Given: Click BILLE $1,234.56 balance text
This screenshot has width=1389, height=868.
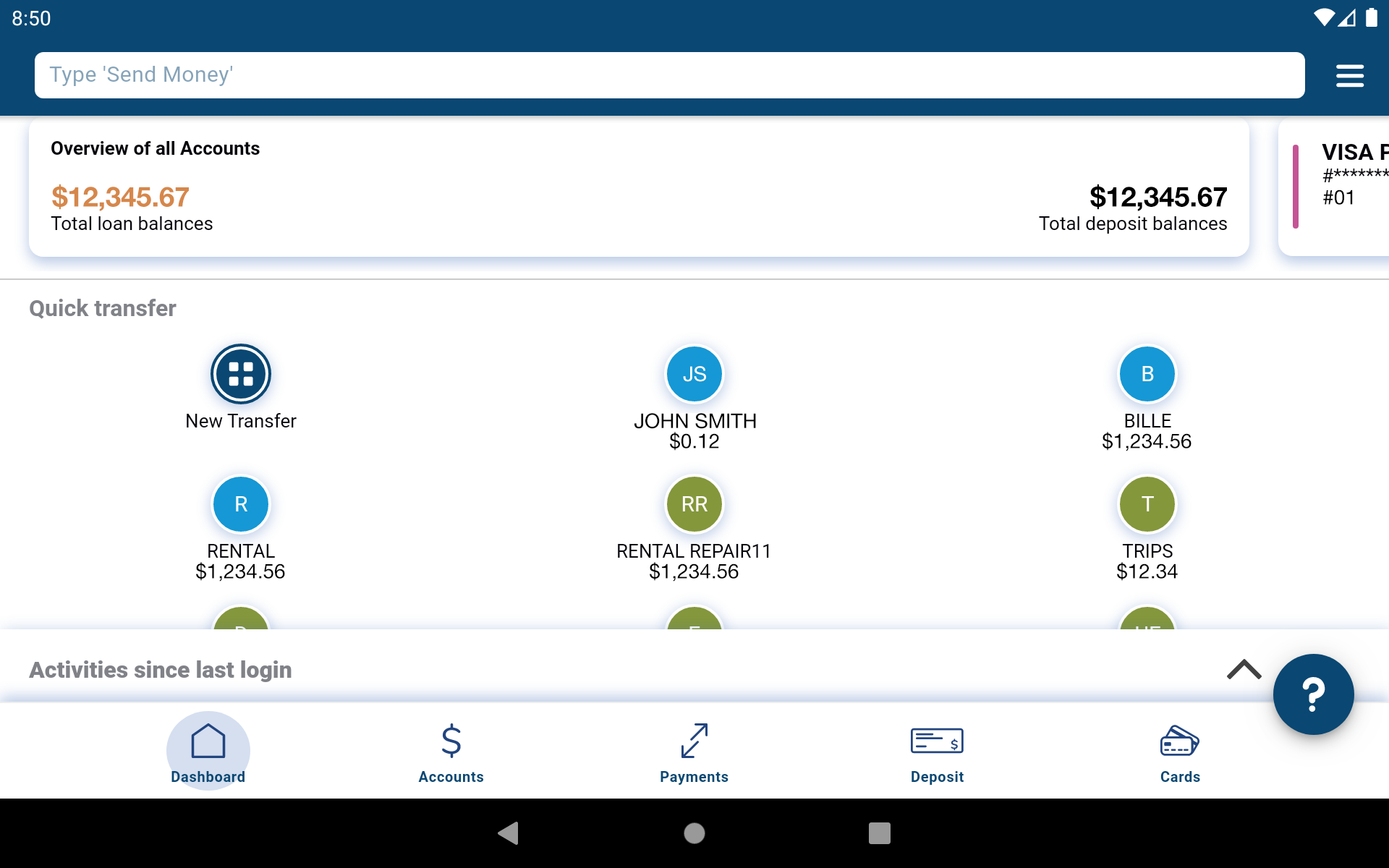Looking at the screenshot, I should pos(1147,442).
